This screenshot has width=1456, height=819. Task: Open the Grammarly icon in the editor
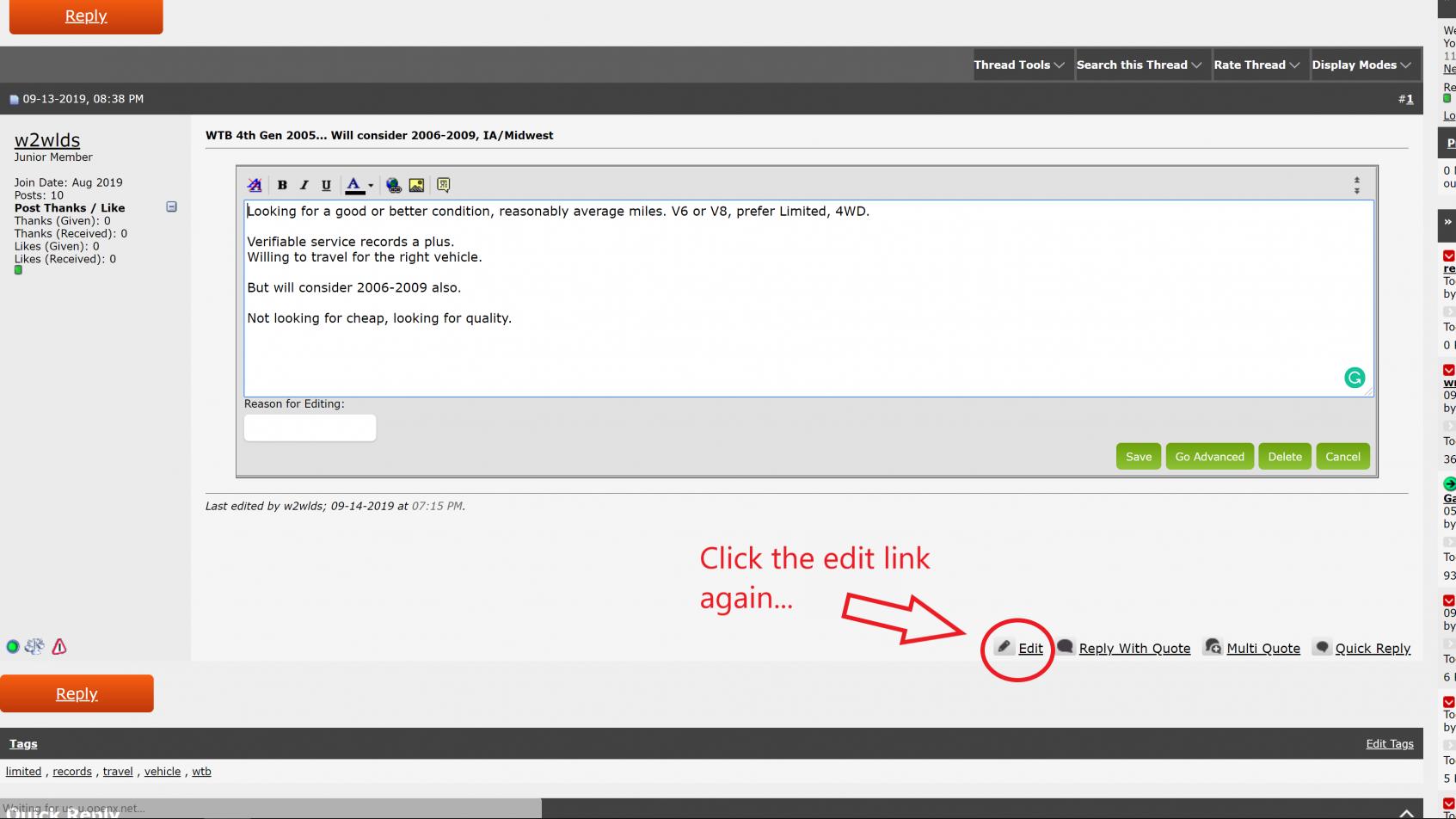[1355, 378]
